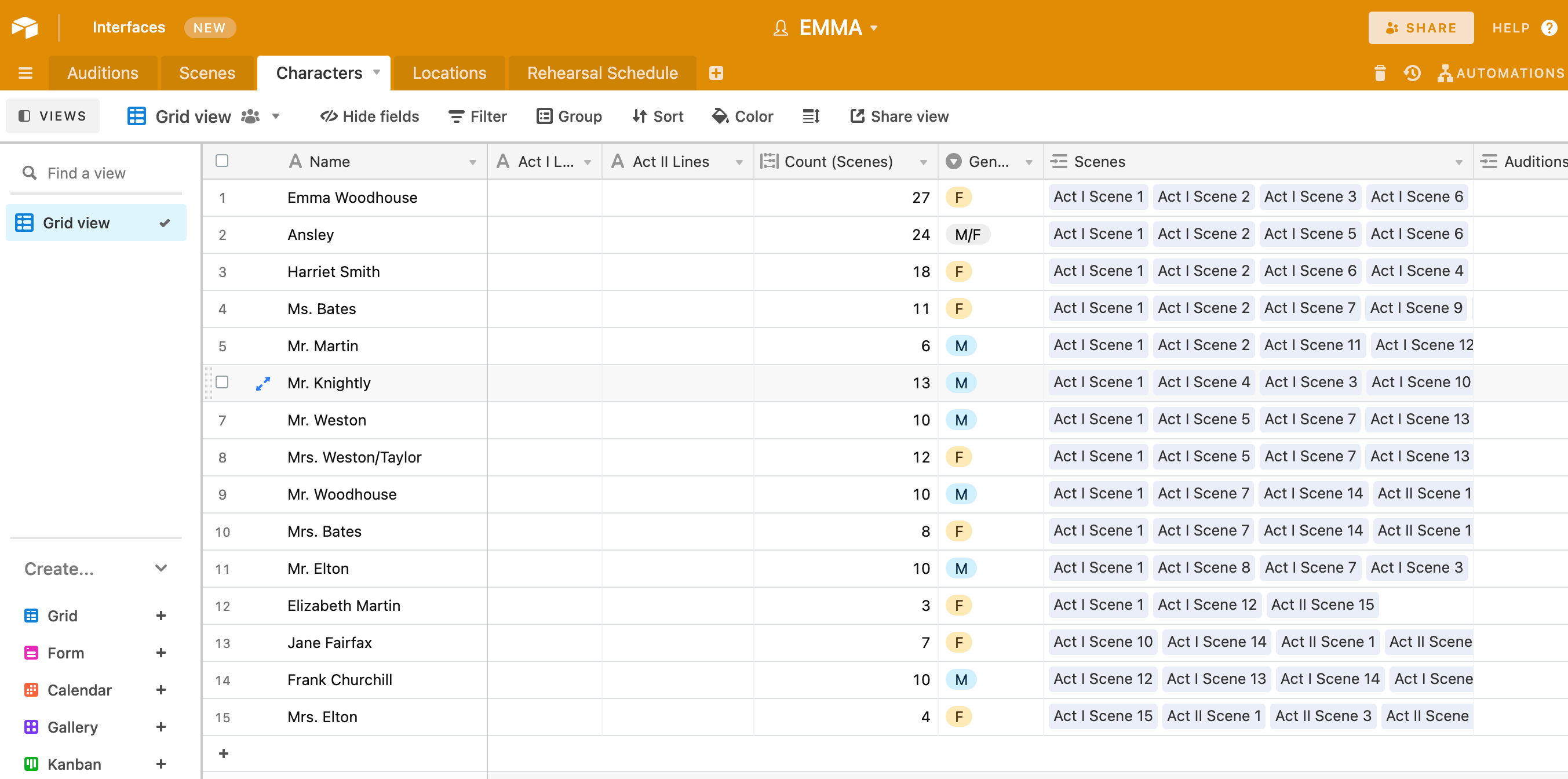This screenshot has width=1568, height=779.
Task: Click the collaborative view people icon
Action: pos(250,116)
